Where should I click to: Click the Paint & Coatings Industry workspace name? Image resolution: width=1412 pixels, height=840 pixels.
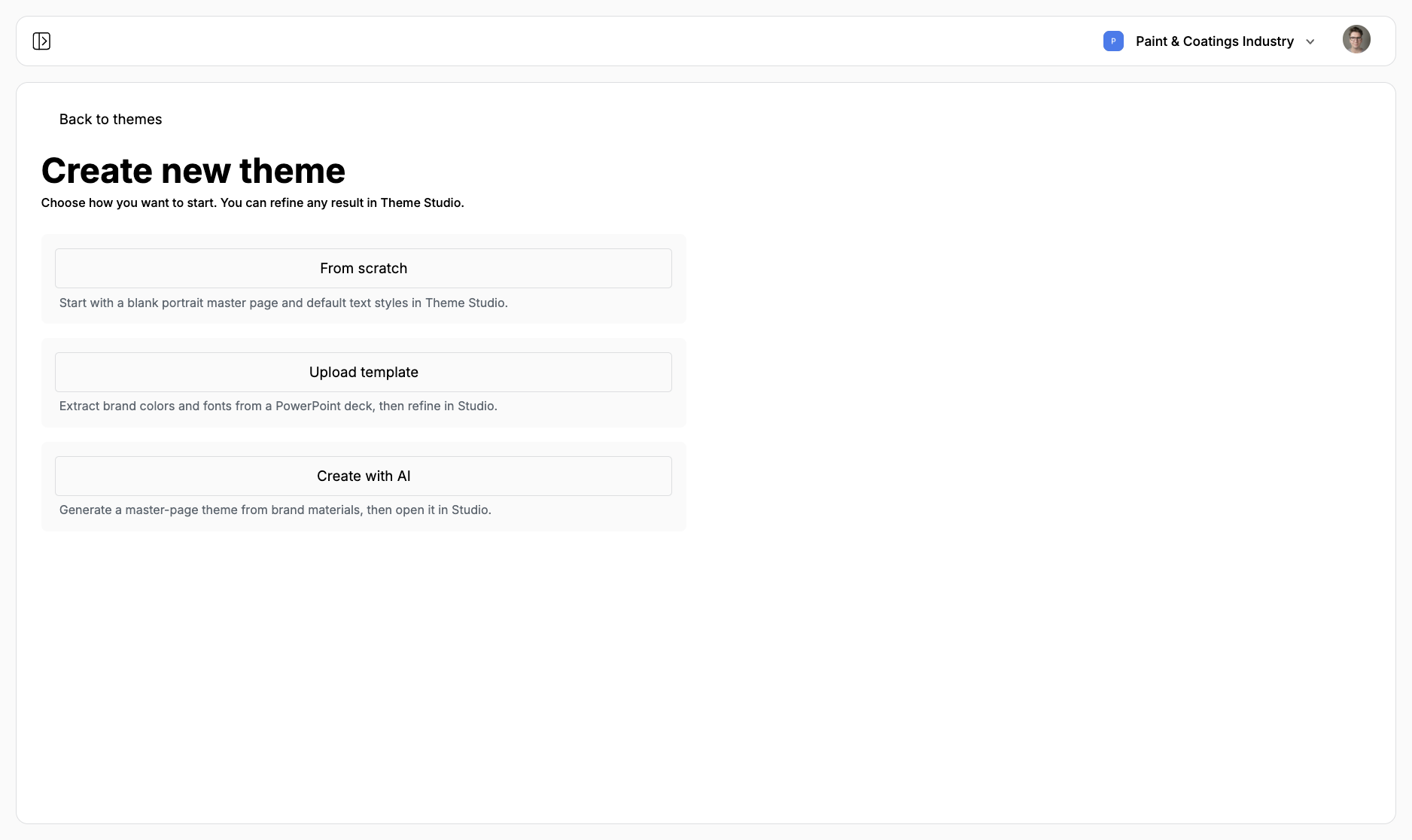[1215, 41]
